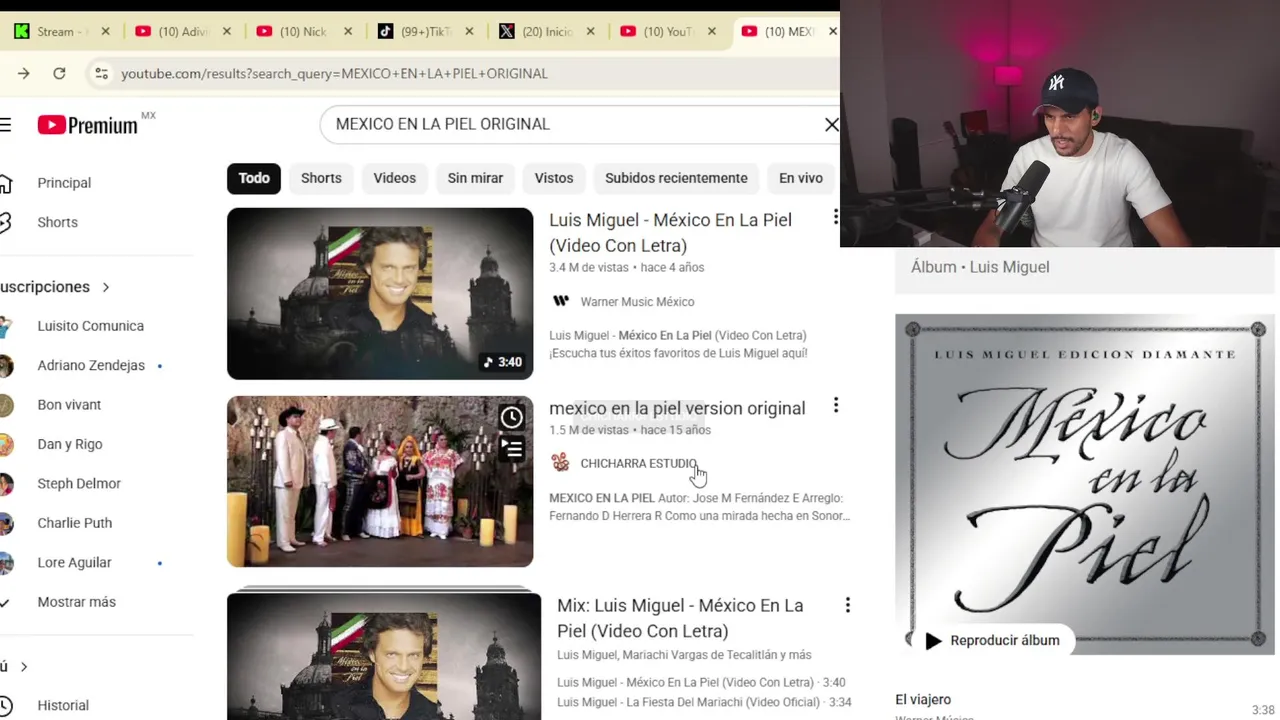This screenshot has width=1280, height=720.
Task: Open Luis Miguel - México En La Piel title
Action: [670, 233]
